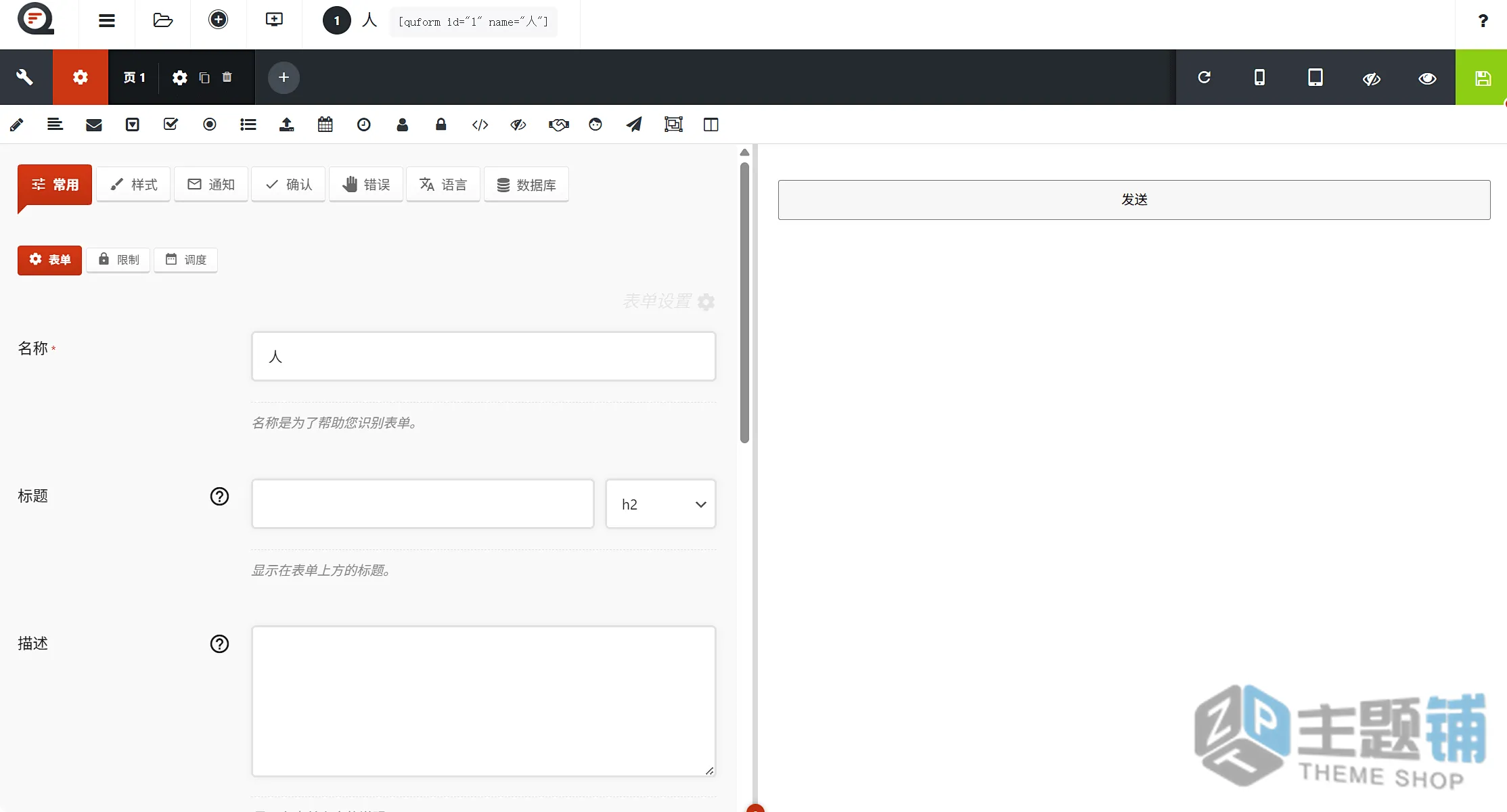This screenshot has width=1507, height=812.
Task: Add a time field via the clock icon
Action: click(x=364, y=125)
